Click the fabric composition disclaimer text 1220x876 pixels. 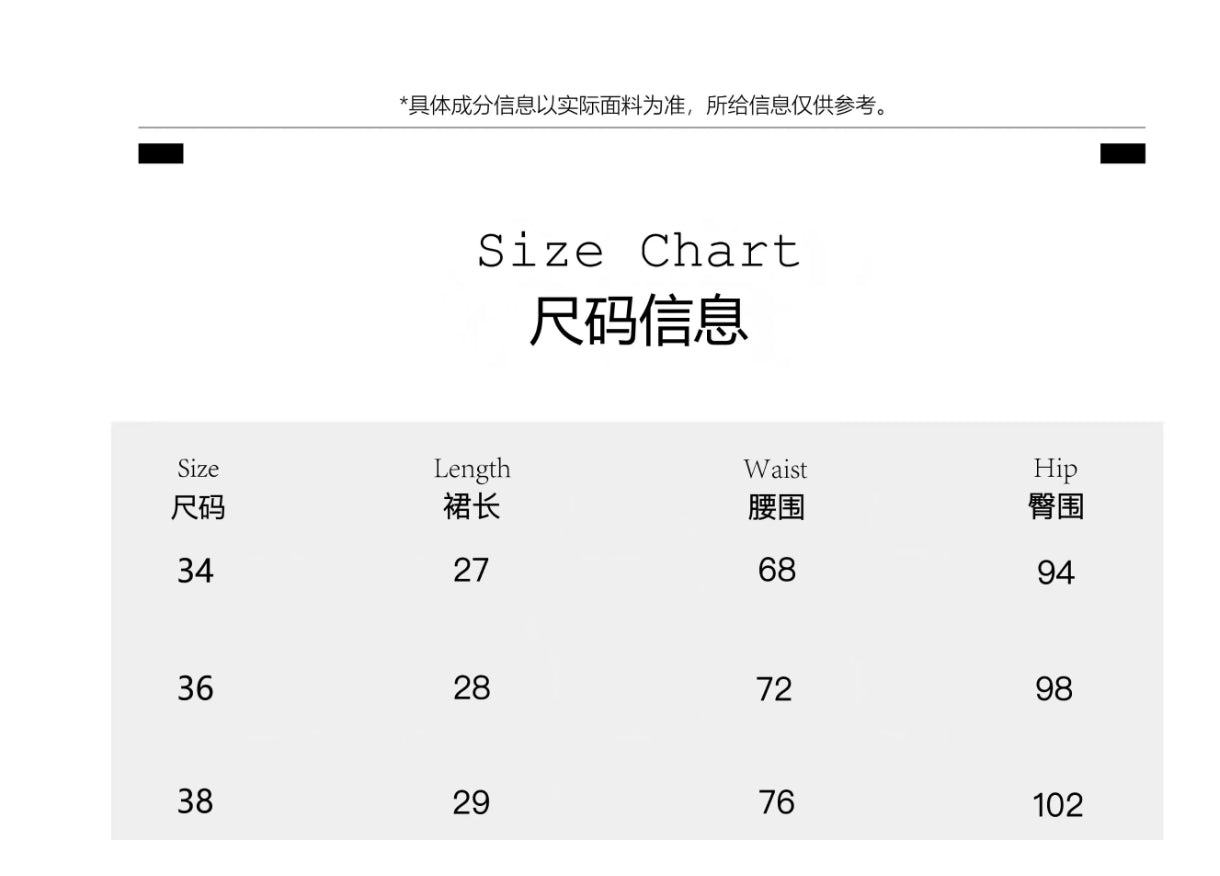click(644, 105)
